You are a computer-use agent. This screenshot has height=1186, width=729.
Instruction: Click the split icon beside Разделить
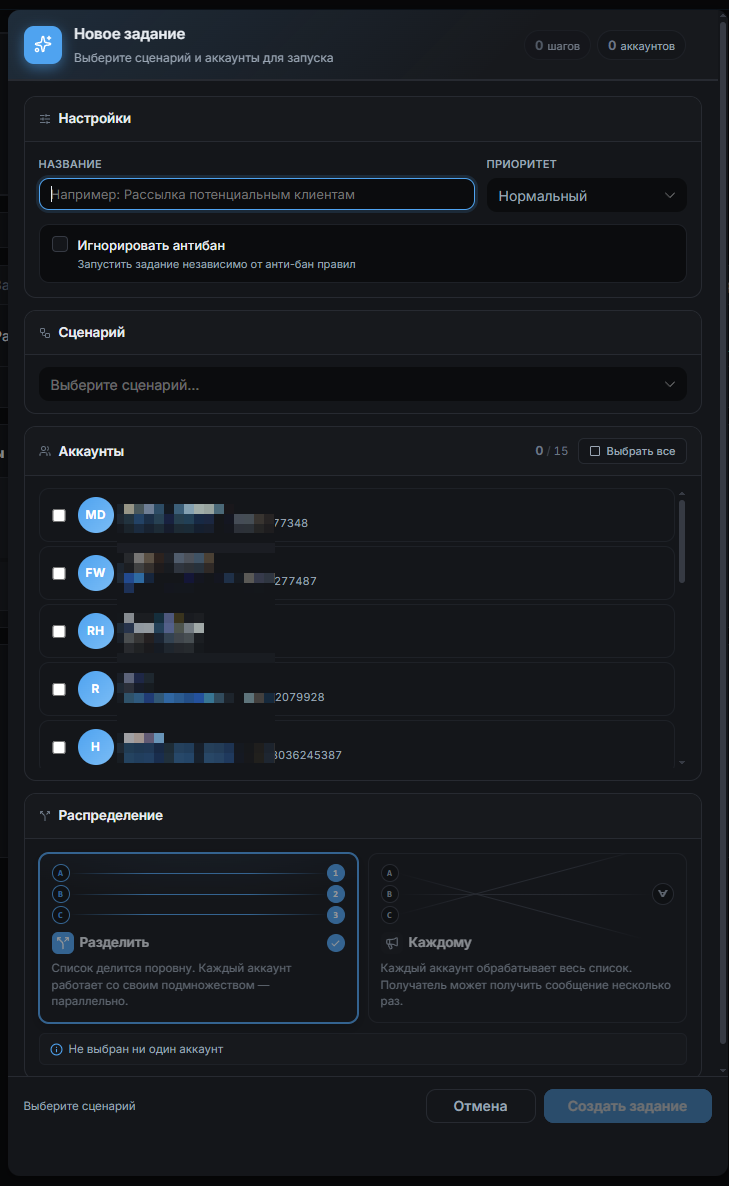(x=63, y=942)
